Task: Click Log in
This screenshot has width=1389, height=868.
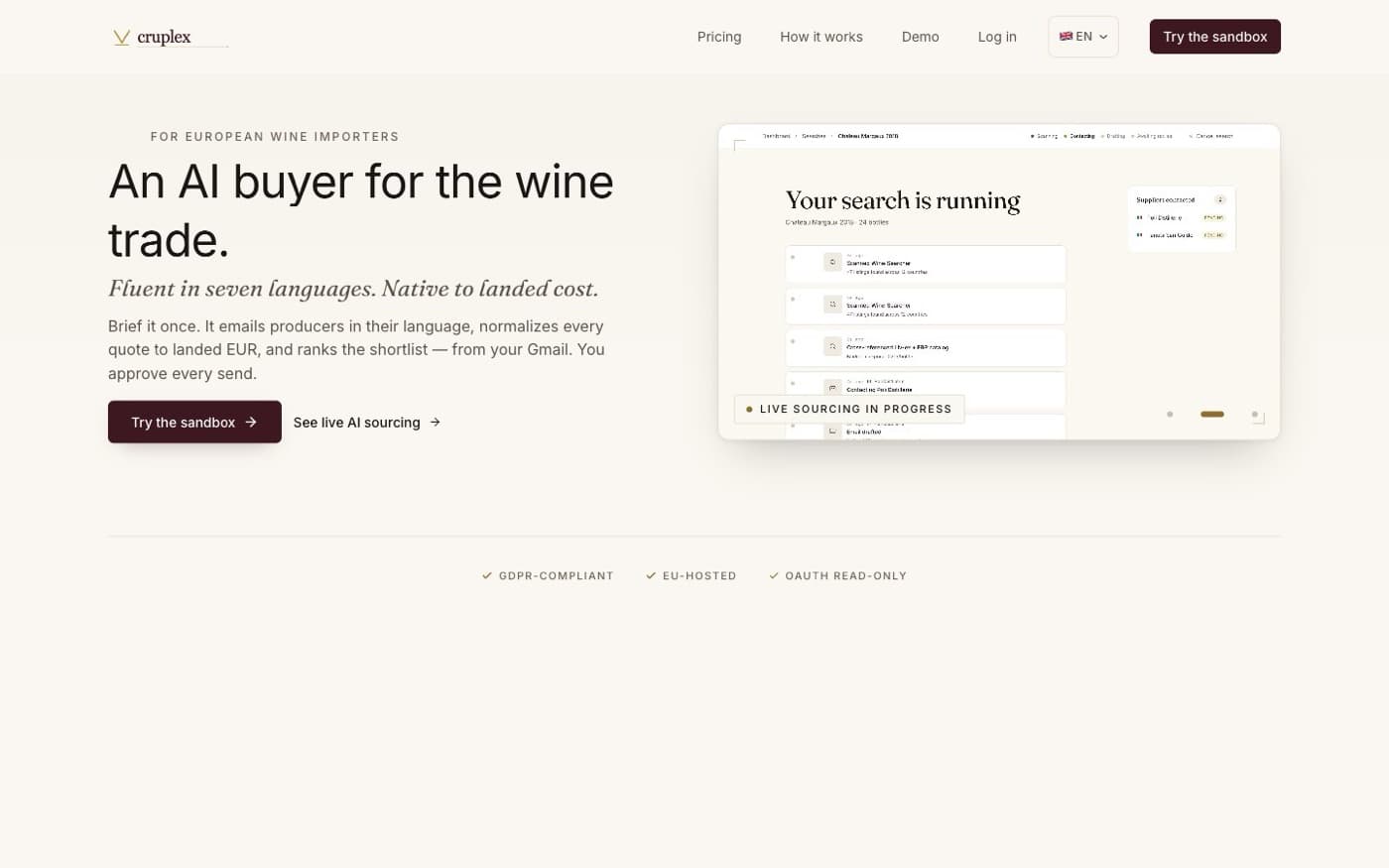Action: 997,37
